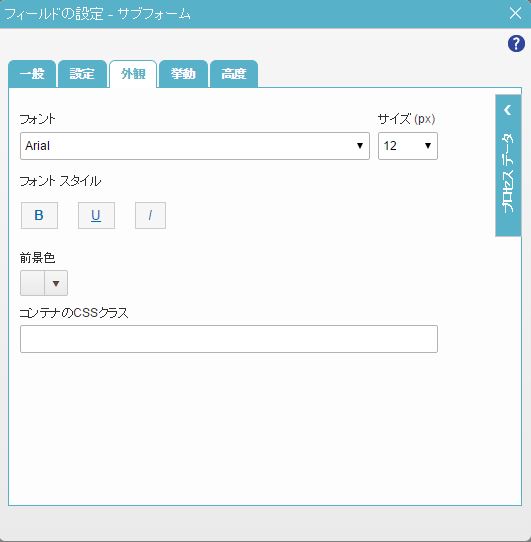Click the dialog title フィールドの設定 - サブフォーム
This screenshot has width=531, height=542.
pyautogui.click(x=97, y=14)
